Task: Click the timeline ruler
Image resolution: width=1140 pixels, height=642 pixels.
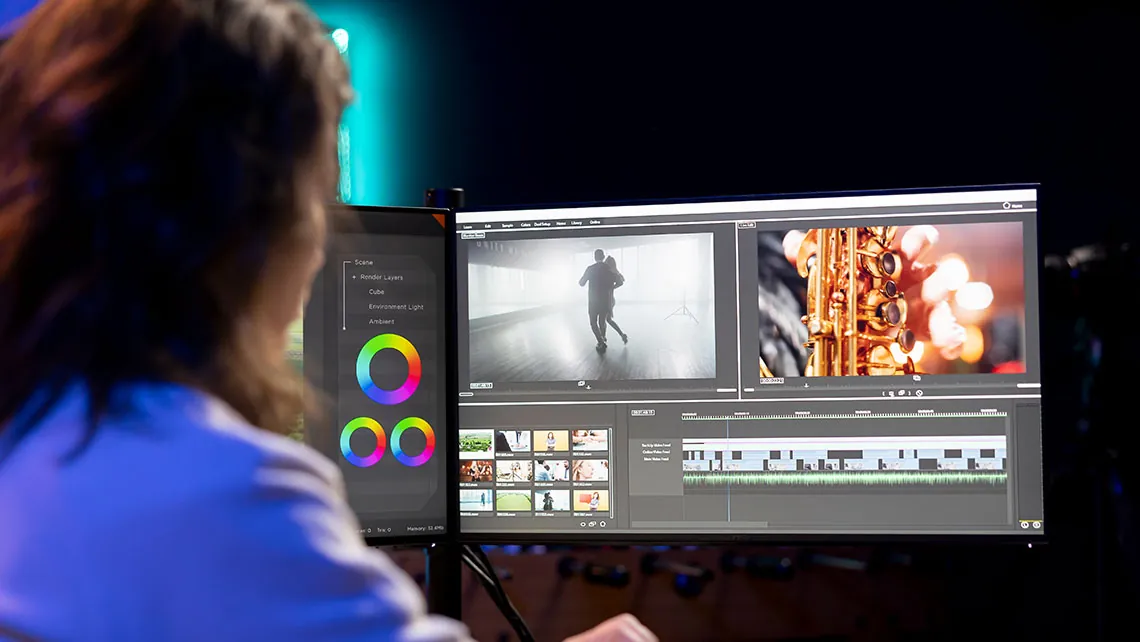Action: 844,414
